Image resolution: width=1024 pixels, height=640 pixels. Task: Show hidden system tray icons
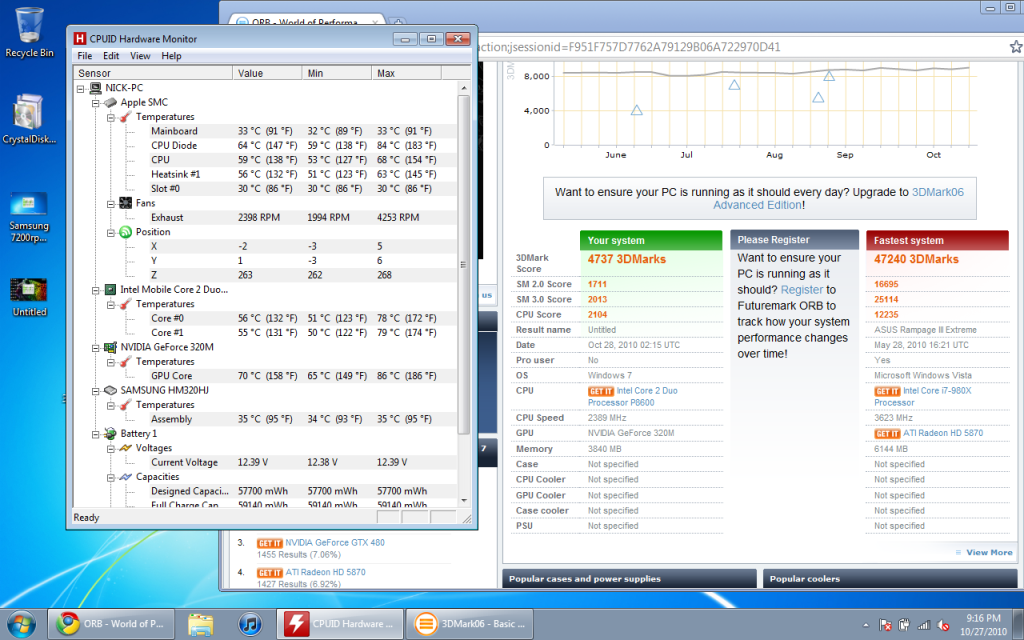[x=866, y=625]
